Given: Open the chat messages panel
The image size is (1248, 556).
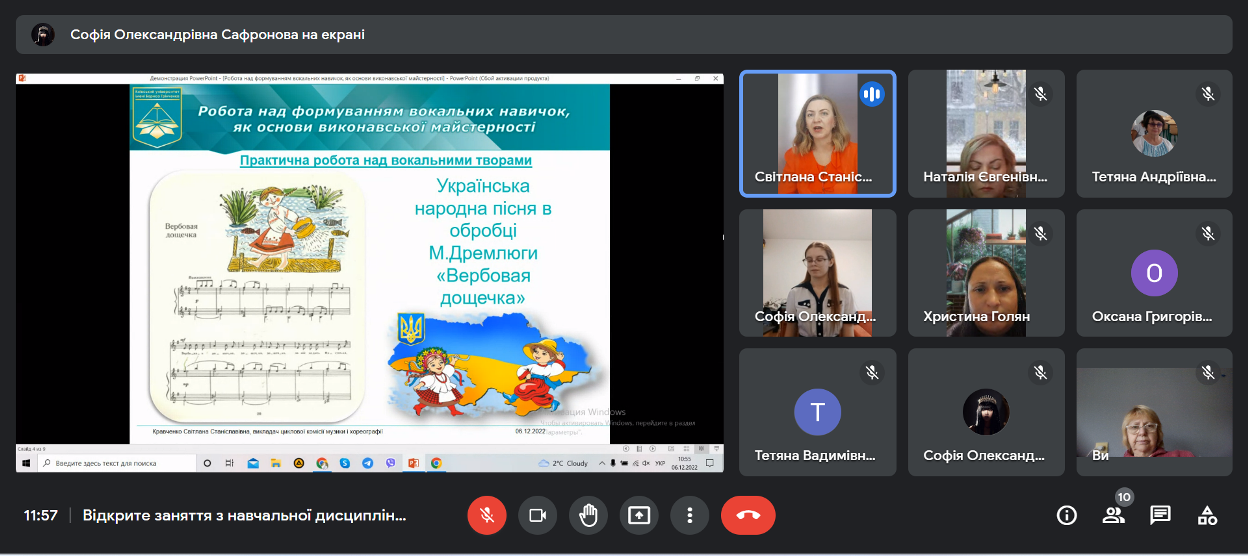Looking at the screenshot, I should (x=1160, y=515).
